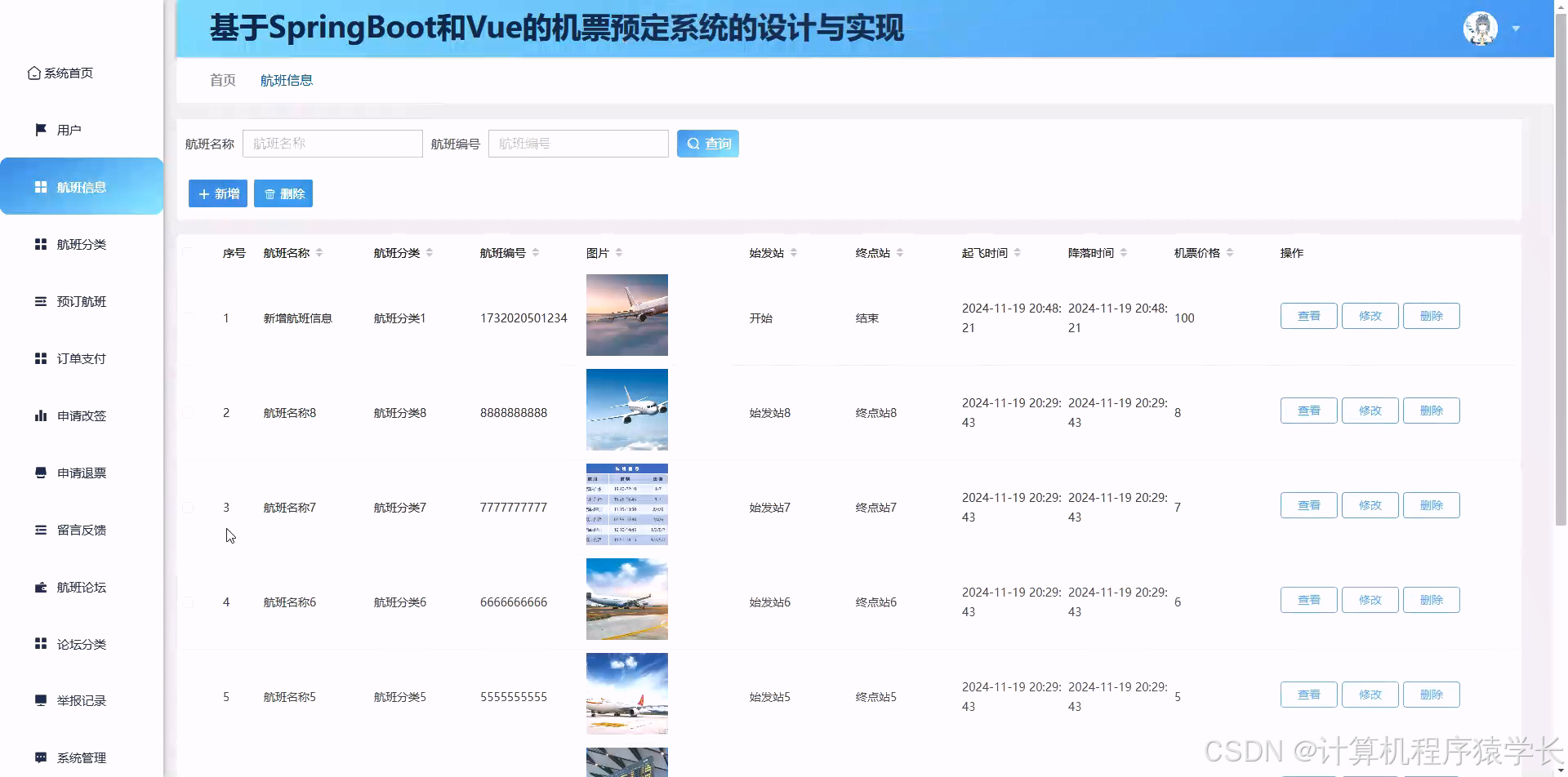Switch to the 航班信息 tab
This screenshot has height=777, width=1568.
[x=287, y=79]
